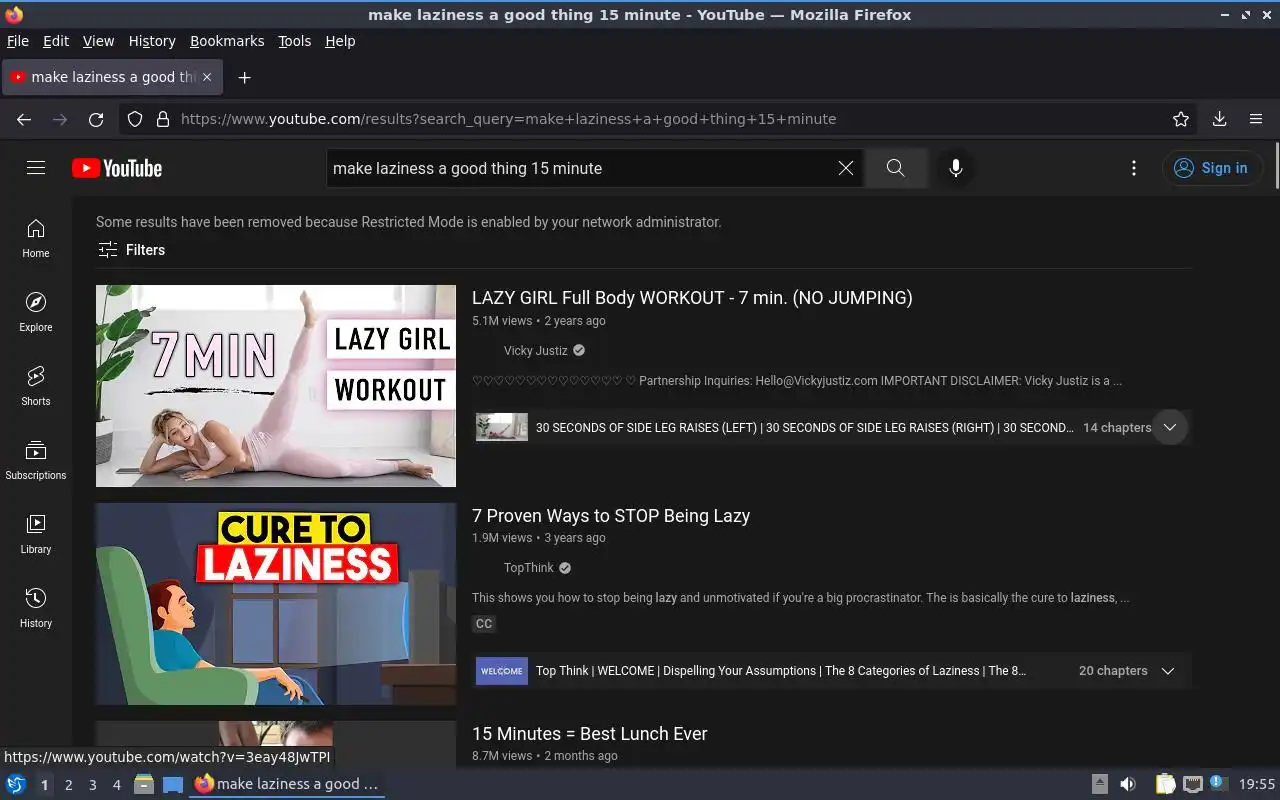Reload the page in Firefox
1280x800 pixels.
pyautogui.click(x=96, y=119)
